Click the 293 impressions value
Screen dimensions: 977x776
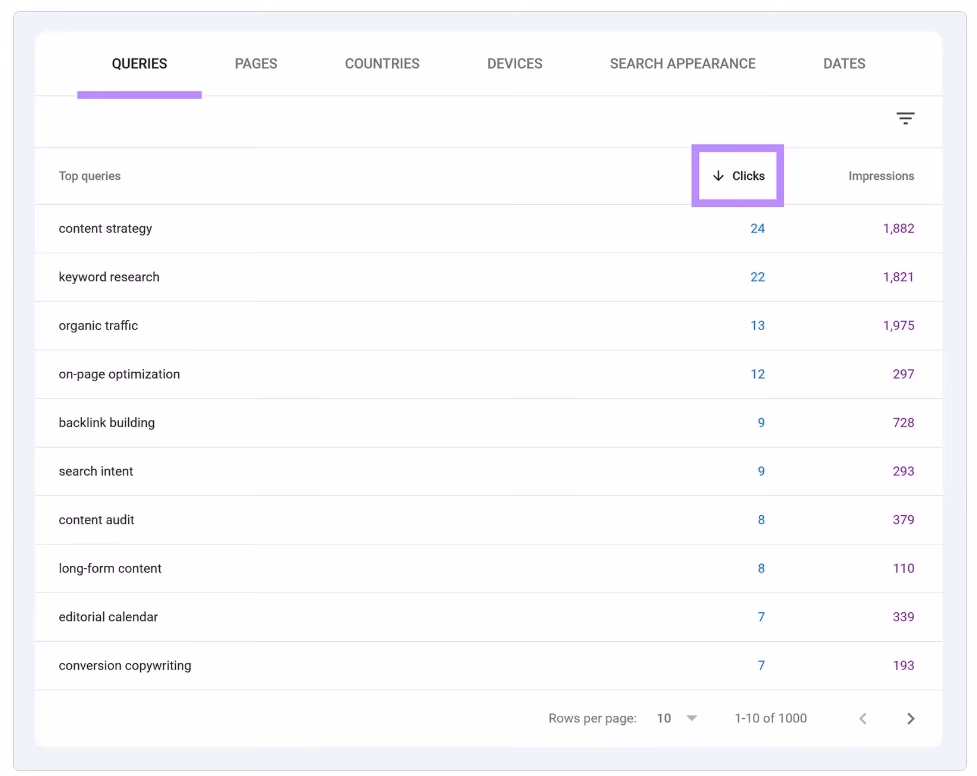coord(903,472)
